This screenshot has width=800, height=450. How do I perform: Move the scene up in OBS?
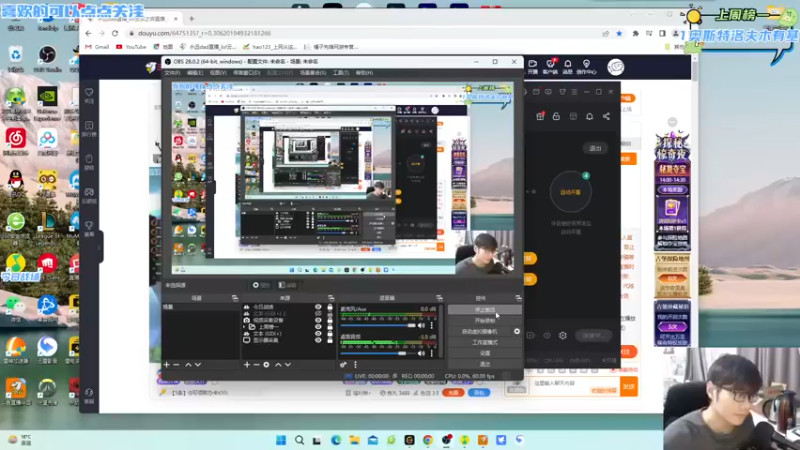(188, 365)
